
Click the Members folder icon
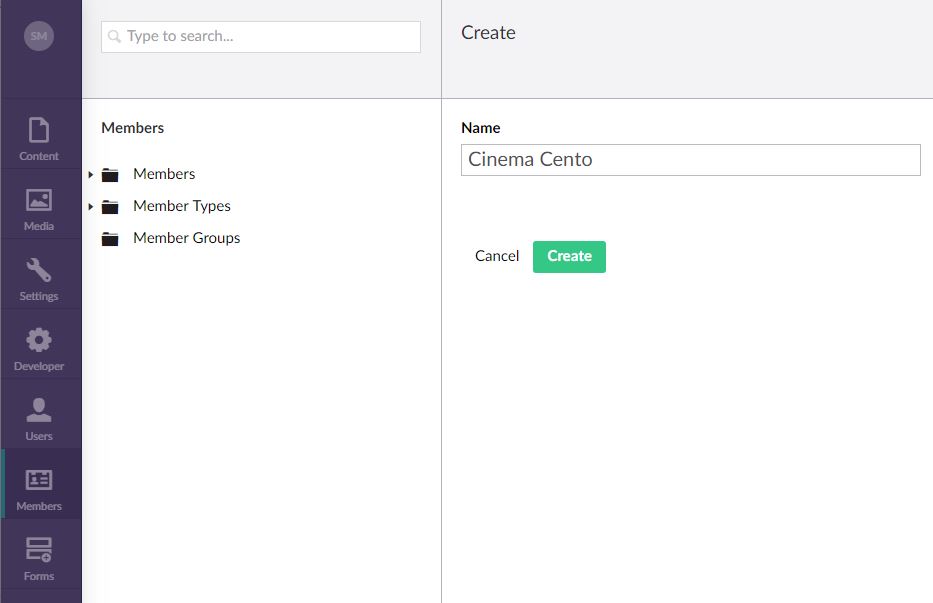tap(110, 174)
